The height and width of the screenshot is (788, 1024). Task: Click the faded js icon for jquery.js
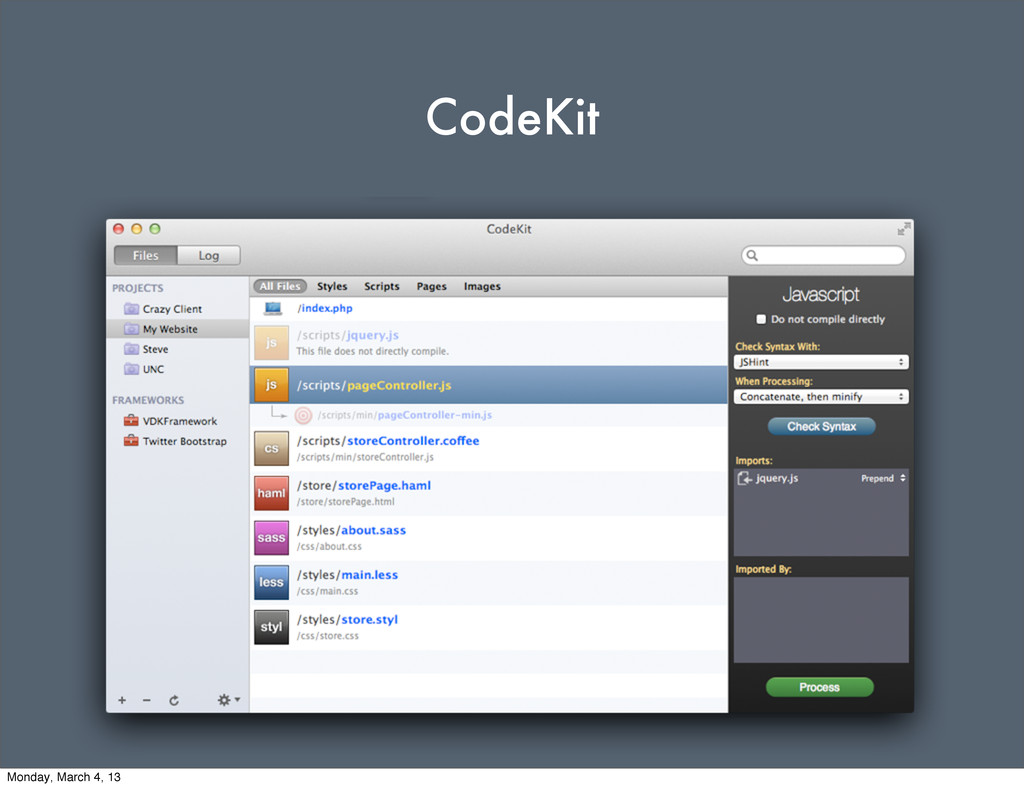[272, 343]
